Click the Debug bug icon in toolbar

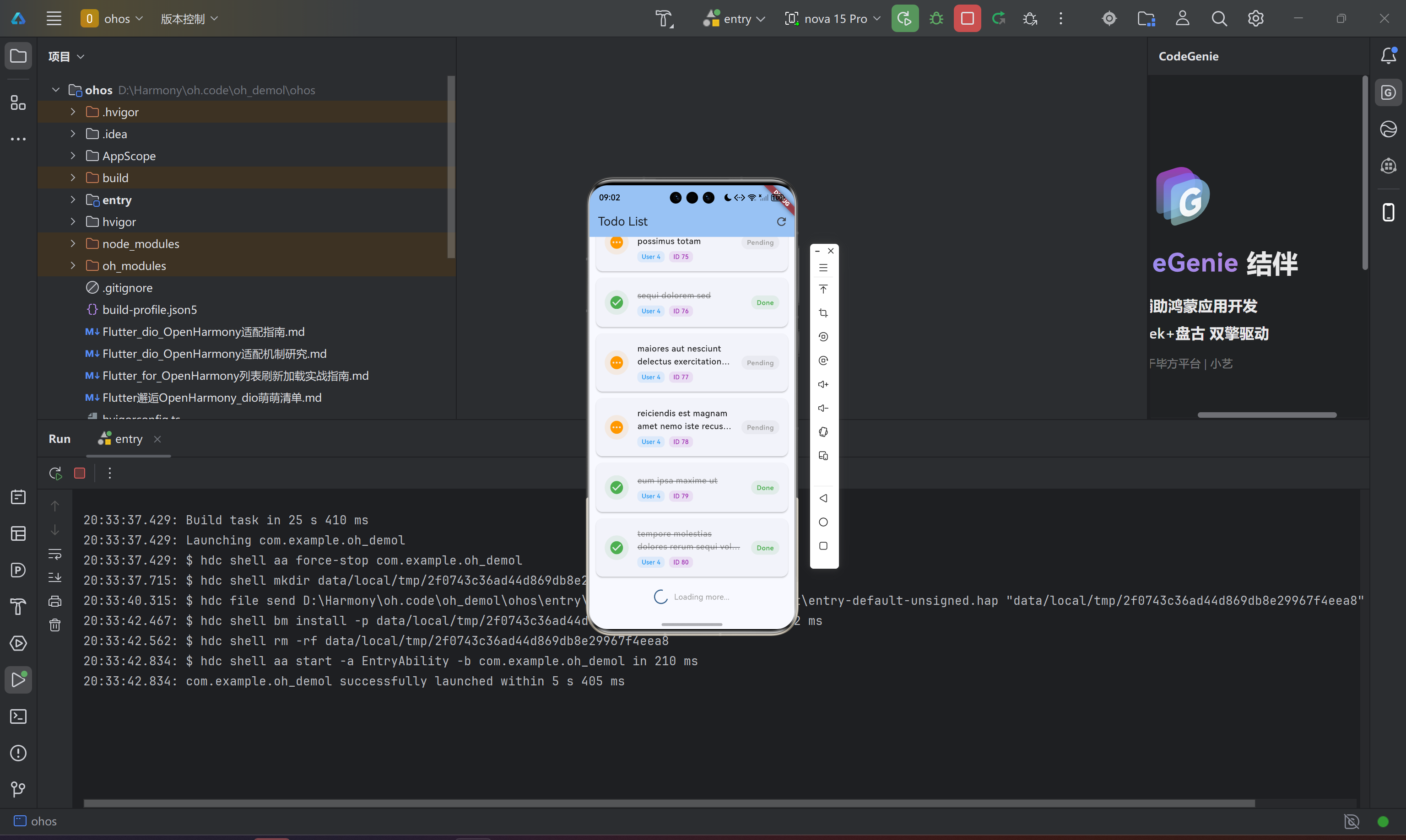(936, 19)
